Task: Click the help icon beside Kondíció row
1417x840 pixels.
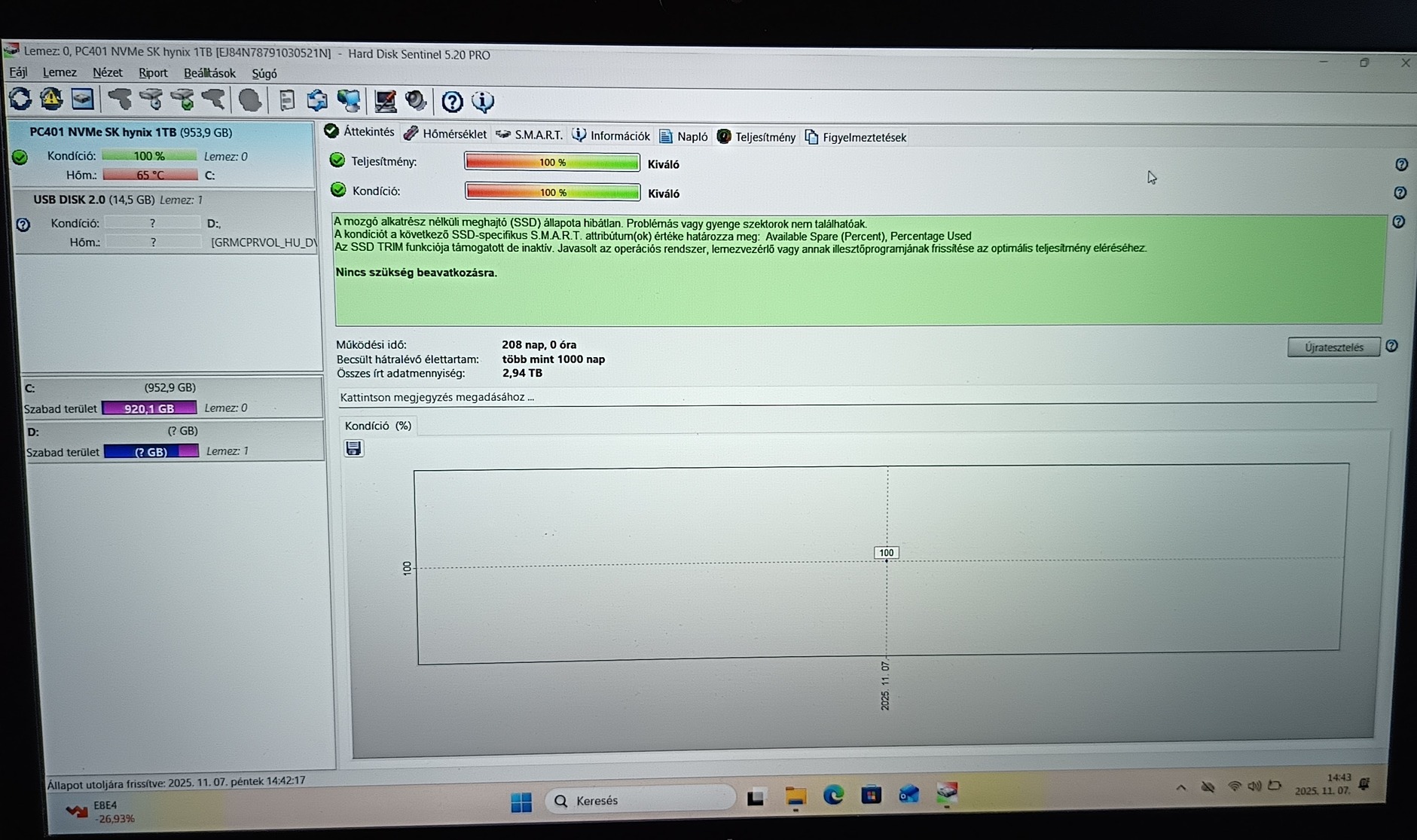Action: click(1400, 193)
